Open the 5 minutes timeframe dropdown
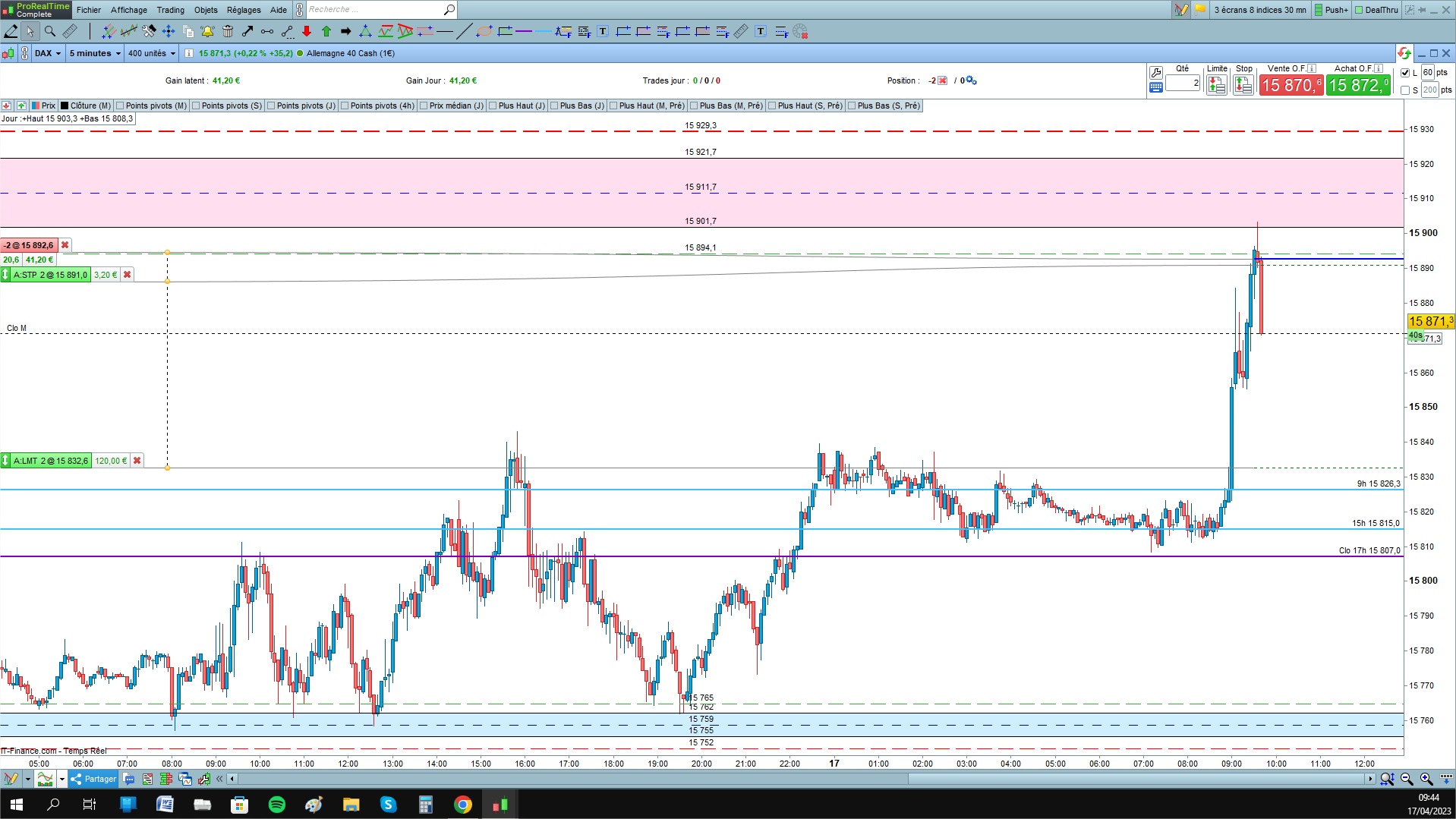1456x819 pixels. coord(95,53)
